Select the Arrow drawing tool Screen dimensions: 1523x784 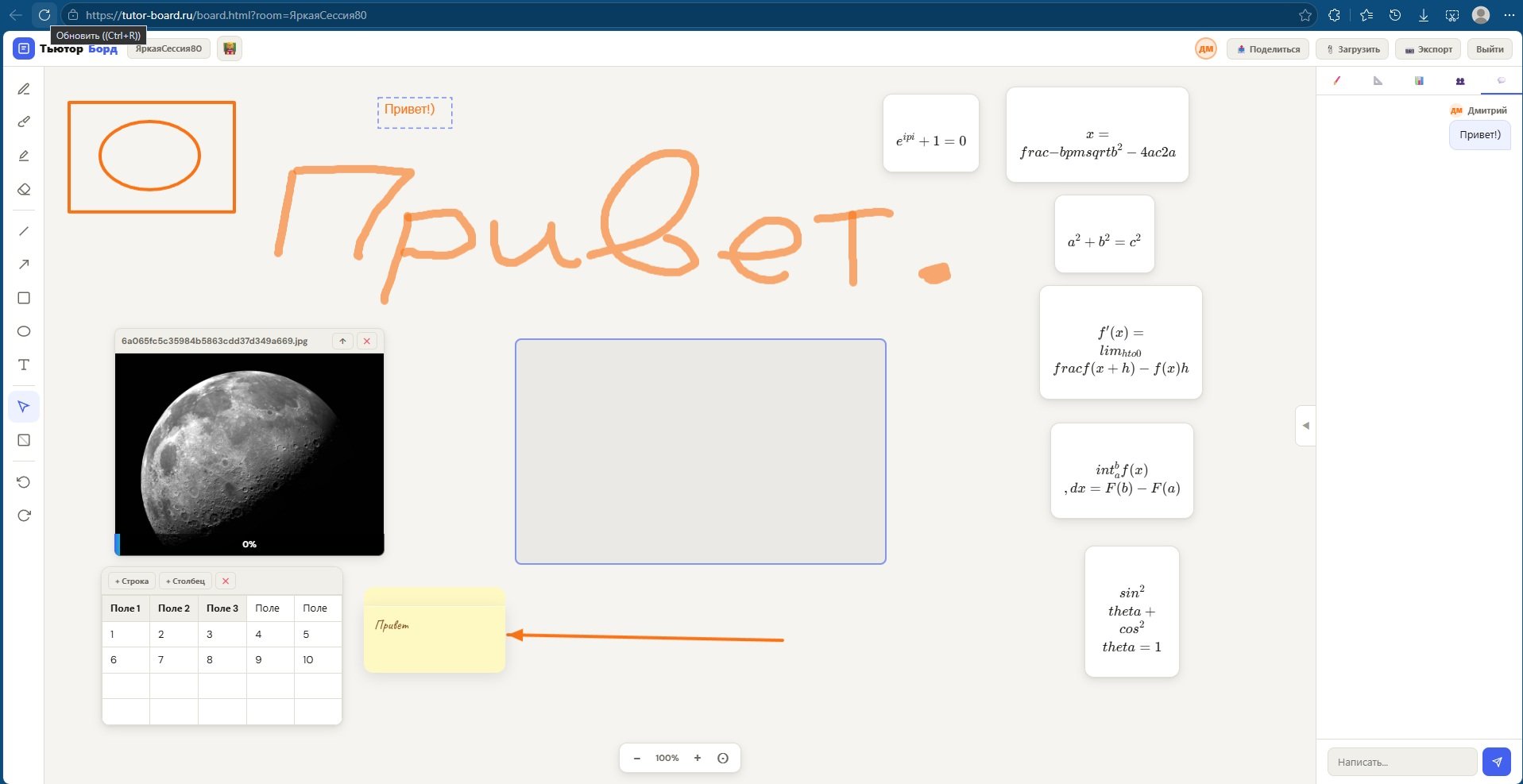24,265
